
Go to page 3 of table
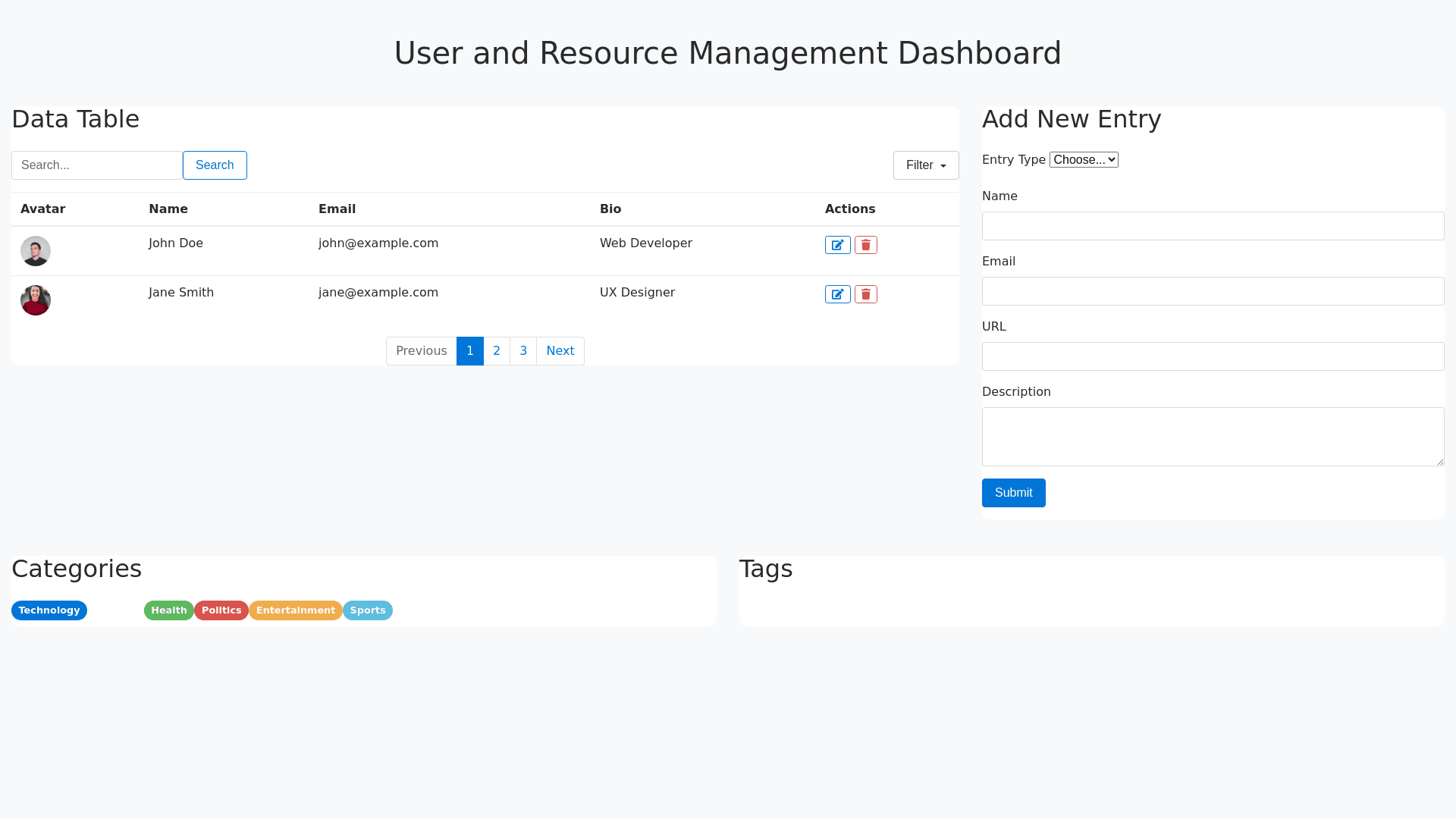click(523, 351)
